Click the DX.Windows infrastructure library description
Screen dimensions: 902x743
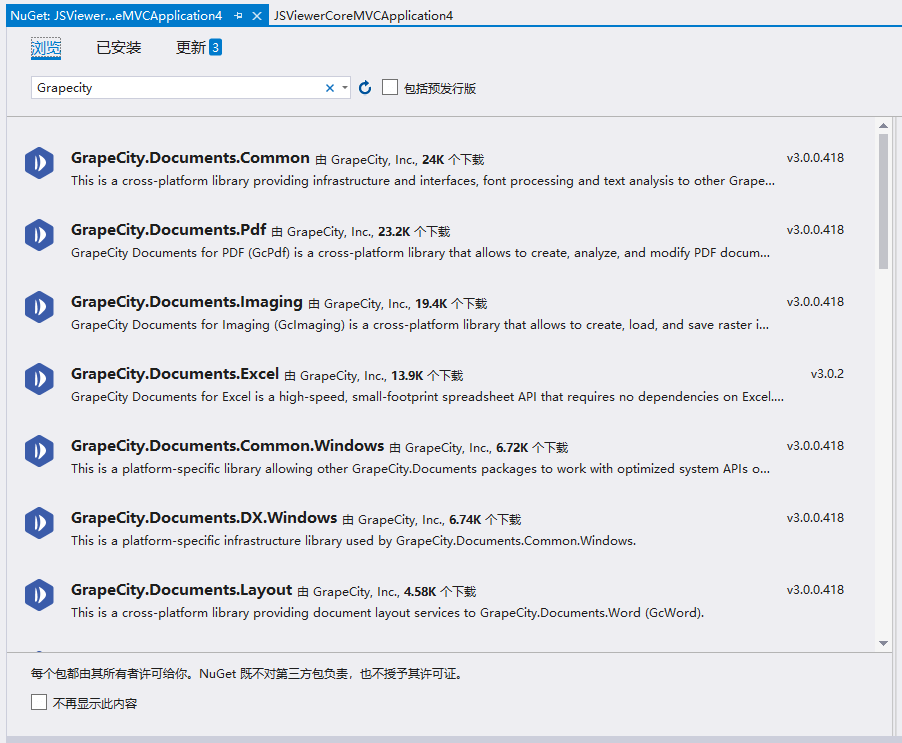tap(354, 541)
